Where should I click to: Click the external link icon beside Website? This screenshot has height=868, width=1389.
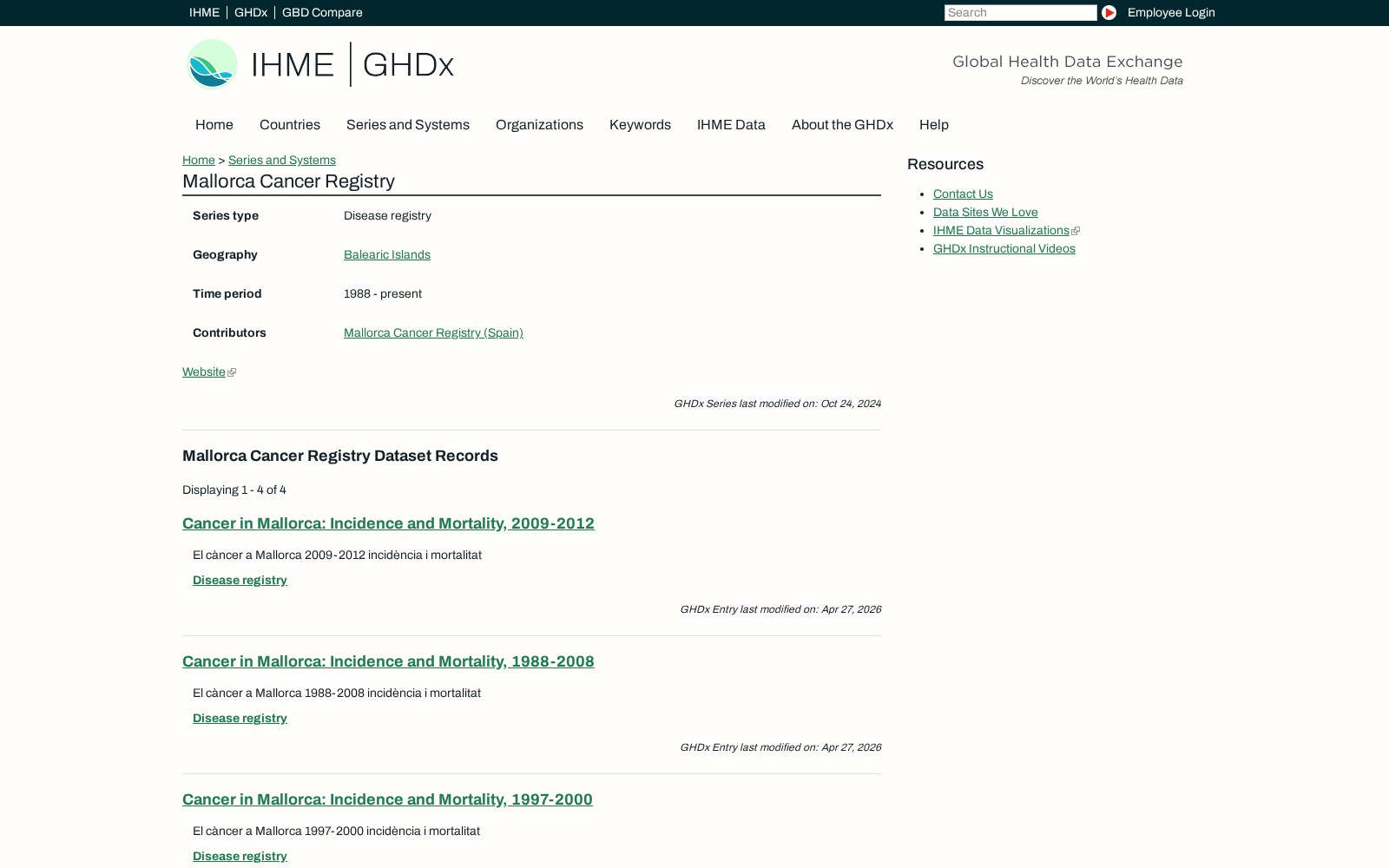pos(232,372)
